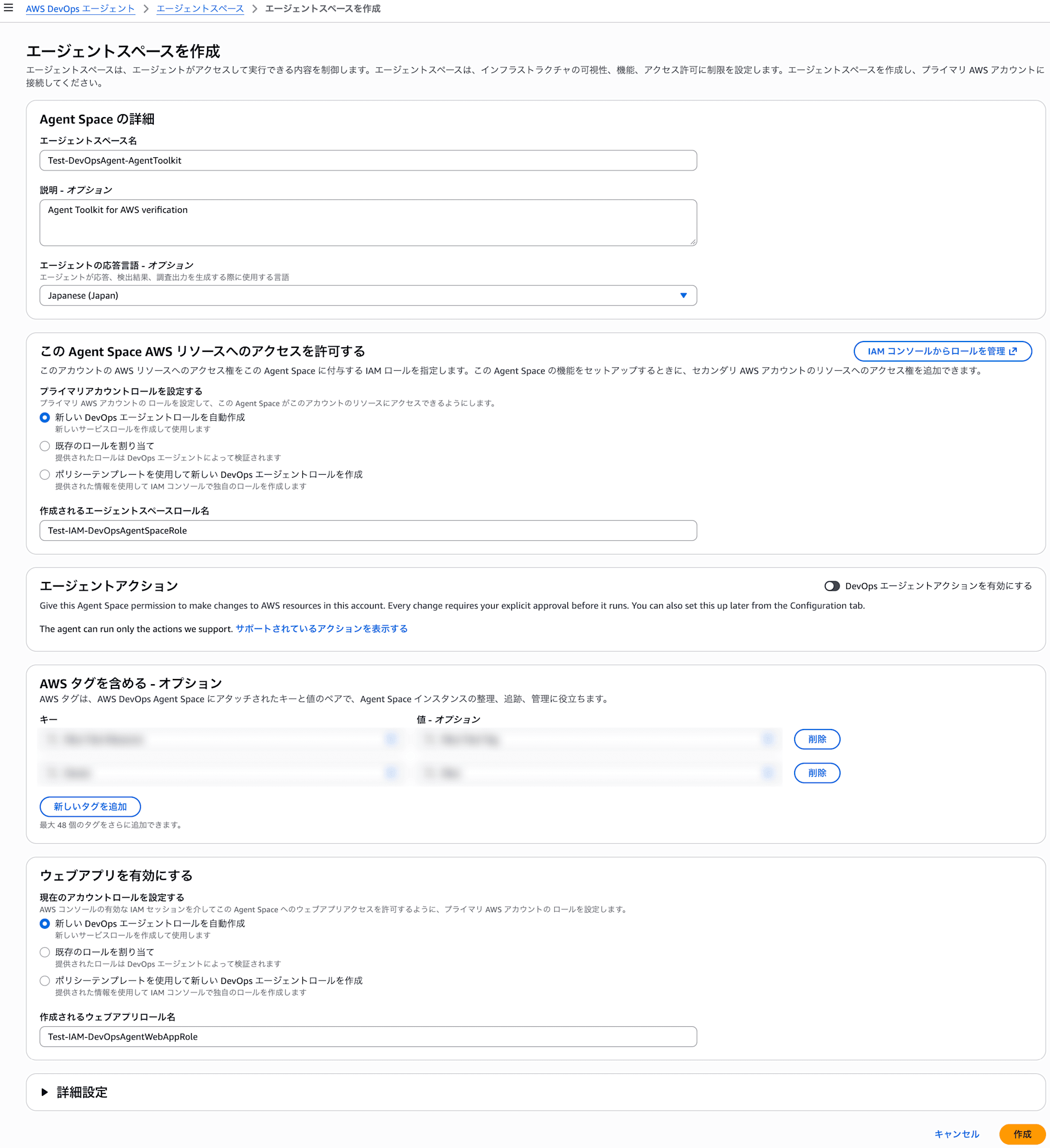This screenshot has height=1148, width=1050.
Task: Edit the Test-IAM-DevOpsAgentWebAppRole role name field
Action: (368, 1037)
